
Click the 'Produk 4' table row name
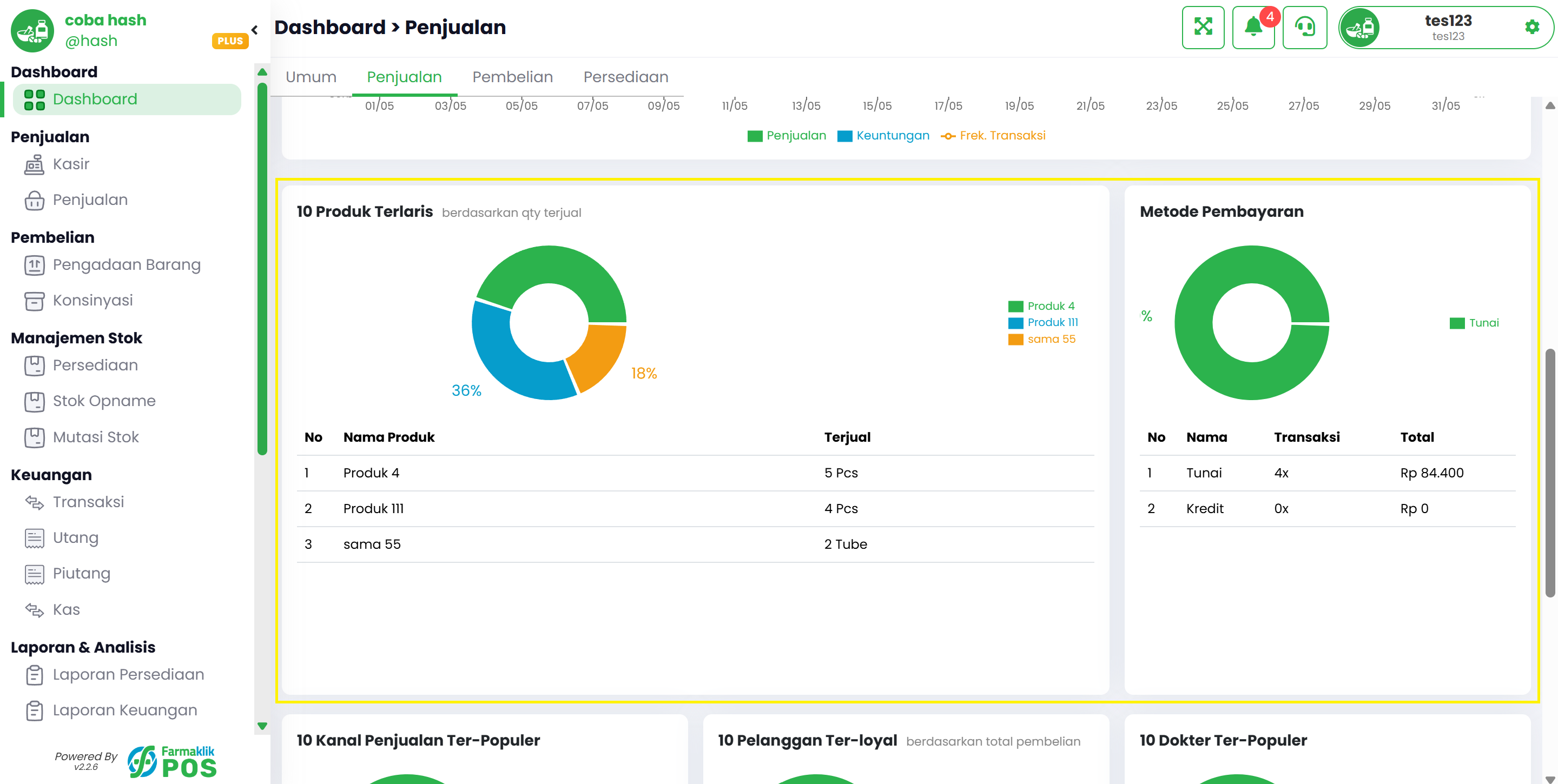(371, 473)
